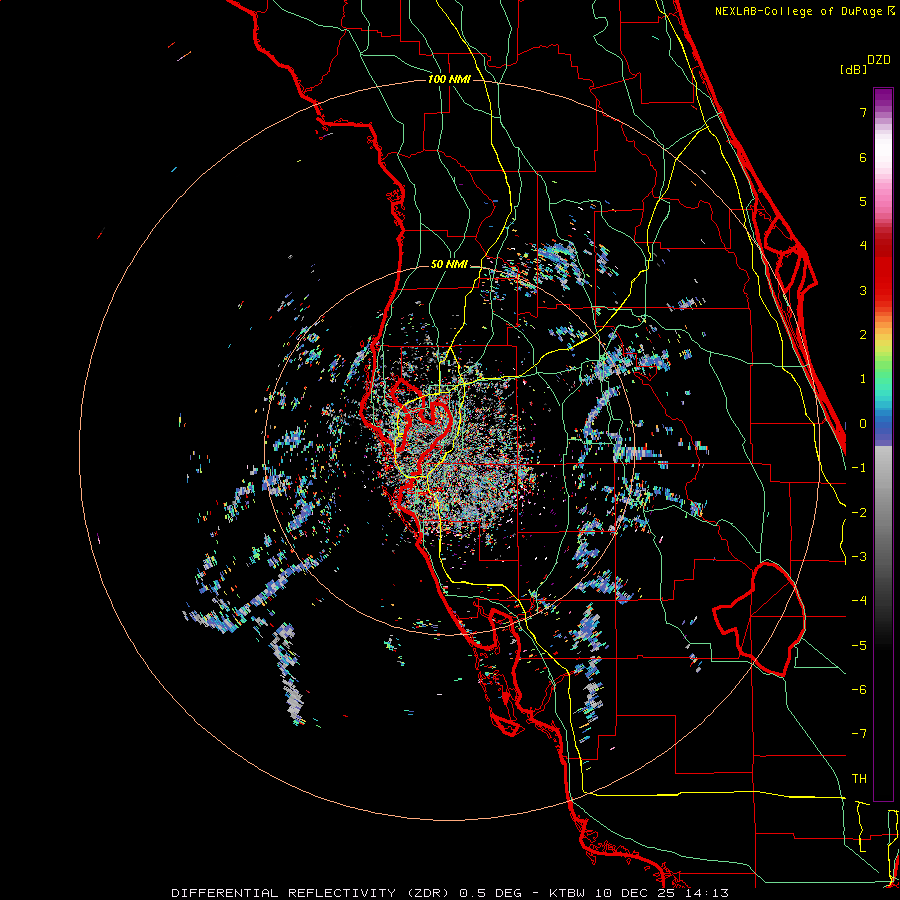The height and width of the screenshot is (900, 900).
Task: Click the -3 value on the dB scale
Action: (859, 557)
